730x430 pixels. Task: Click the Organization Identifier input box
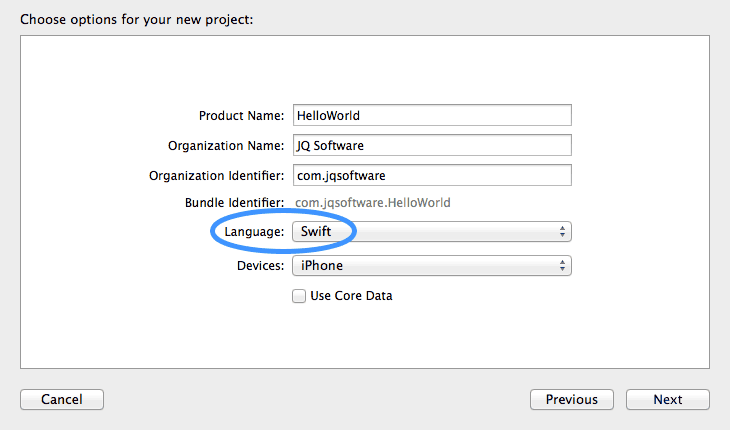tap(431, 175)
